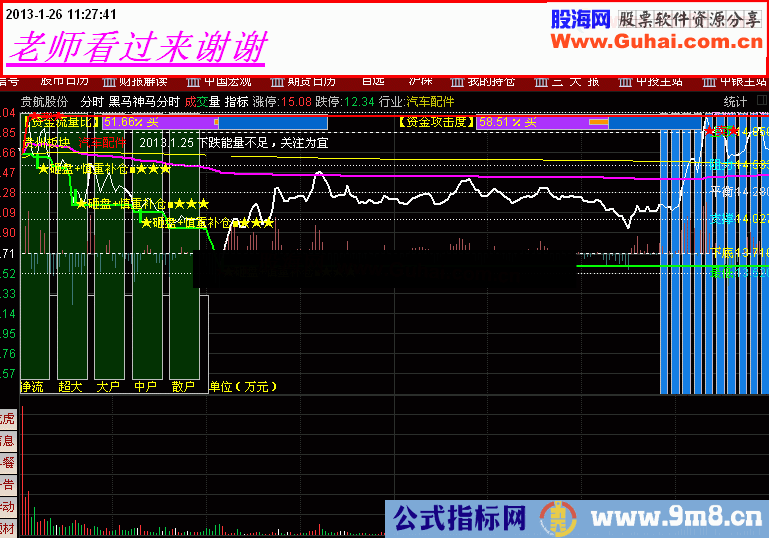Click the 单位(万元) unit label
Viewport: 769px width, 538px height.
point(243,386)
